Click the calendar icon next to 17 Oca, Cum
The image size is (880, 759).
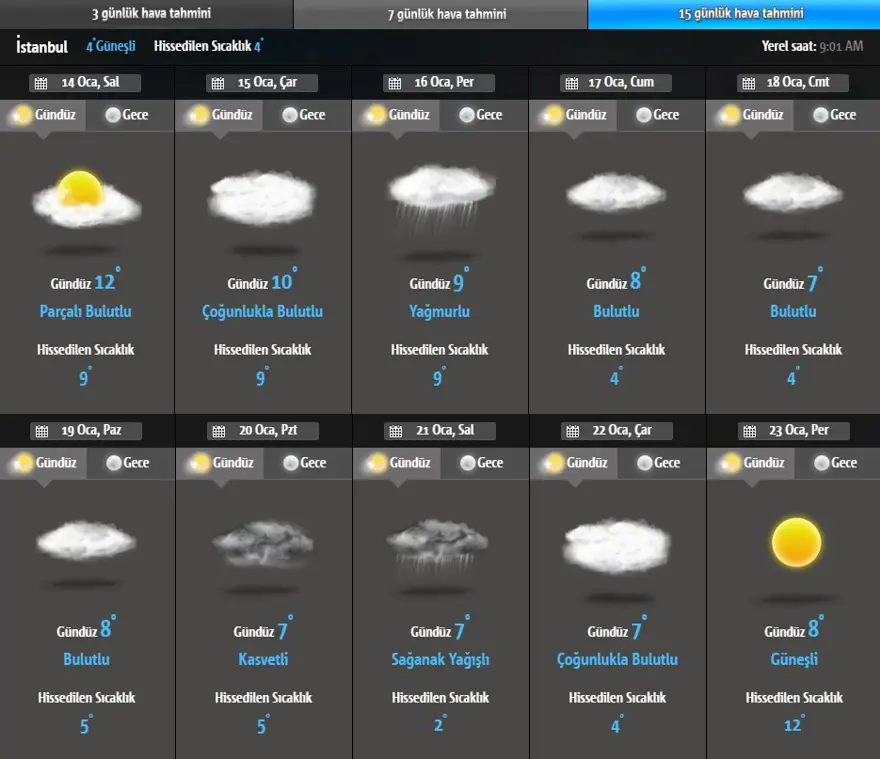point(571,83)
